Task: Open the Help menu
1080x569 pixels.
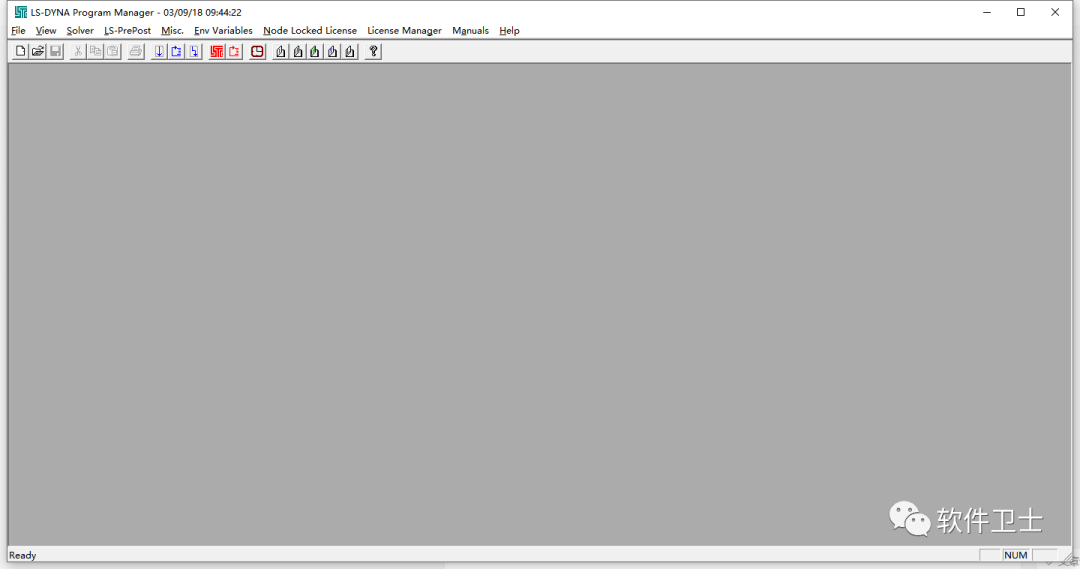Action: click(510, 30)
